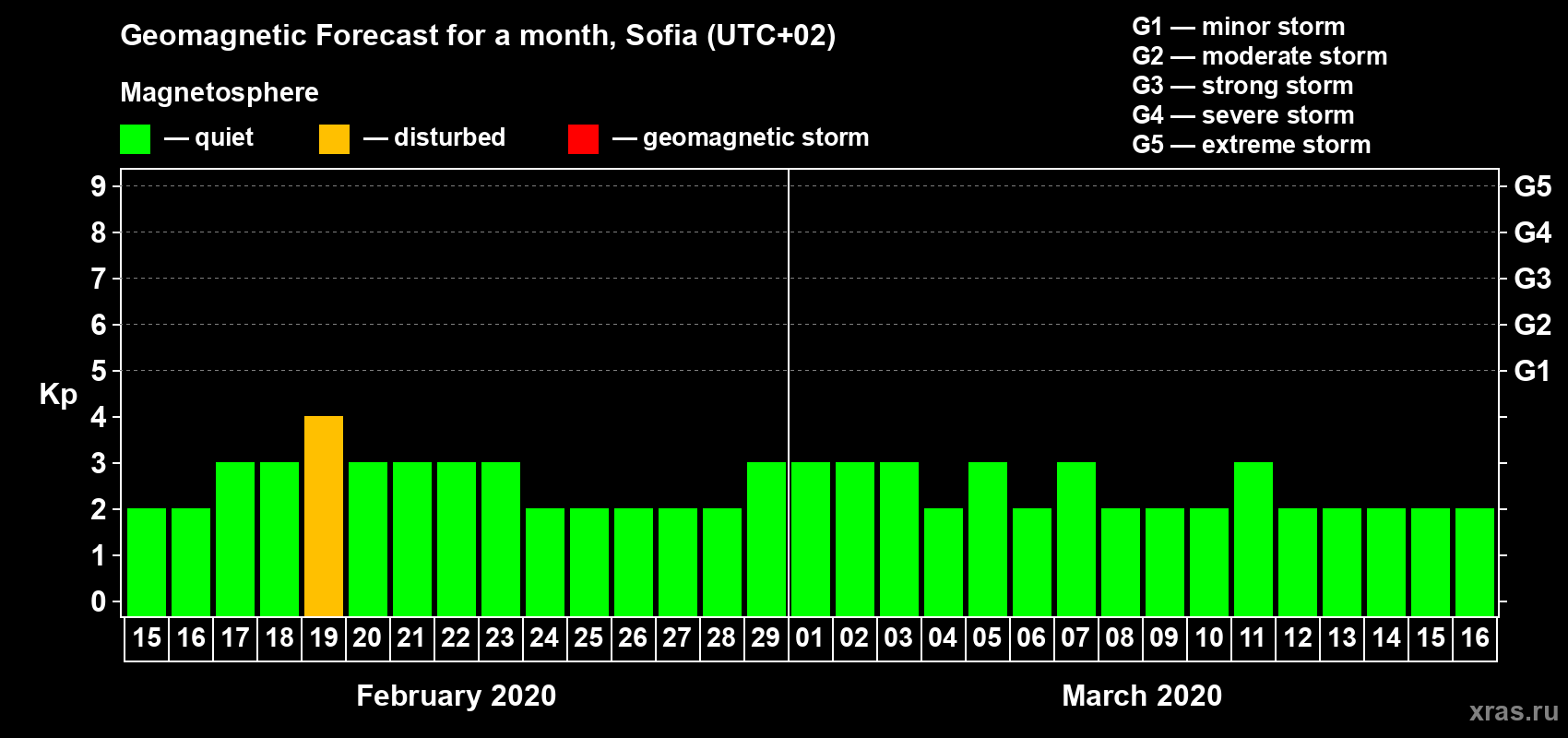
Task: Click the 'March 2020' month label
Action: tap(1142, 696)
